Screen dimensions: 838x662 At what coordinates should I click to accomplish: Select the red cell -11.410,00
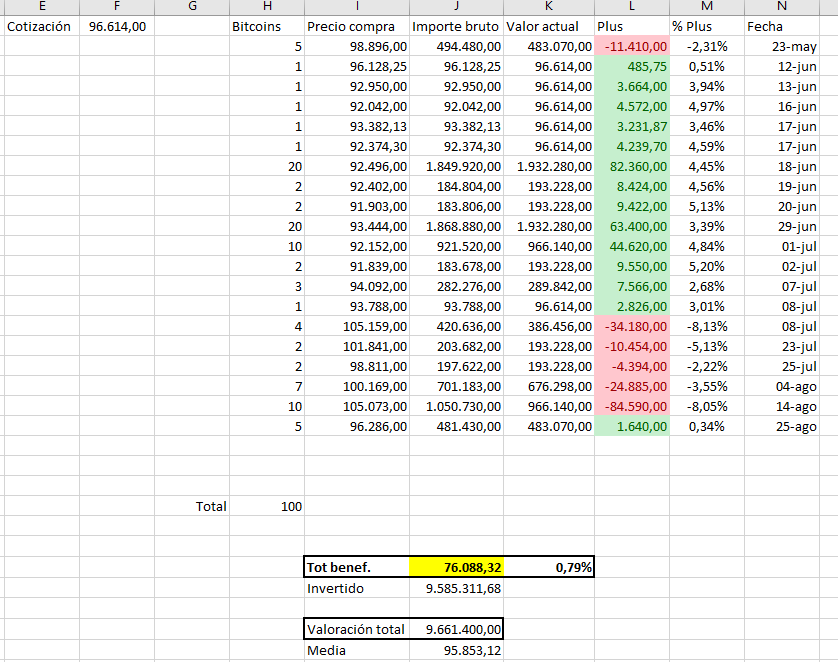click(632, 46)
